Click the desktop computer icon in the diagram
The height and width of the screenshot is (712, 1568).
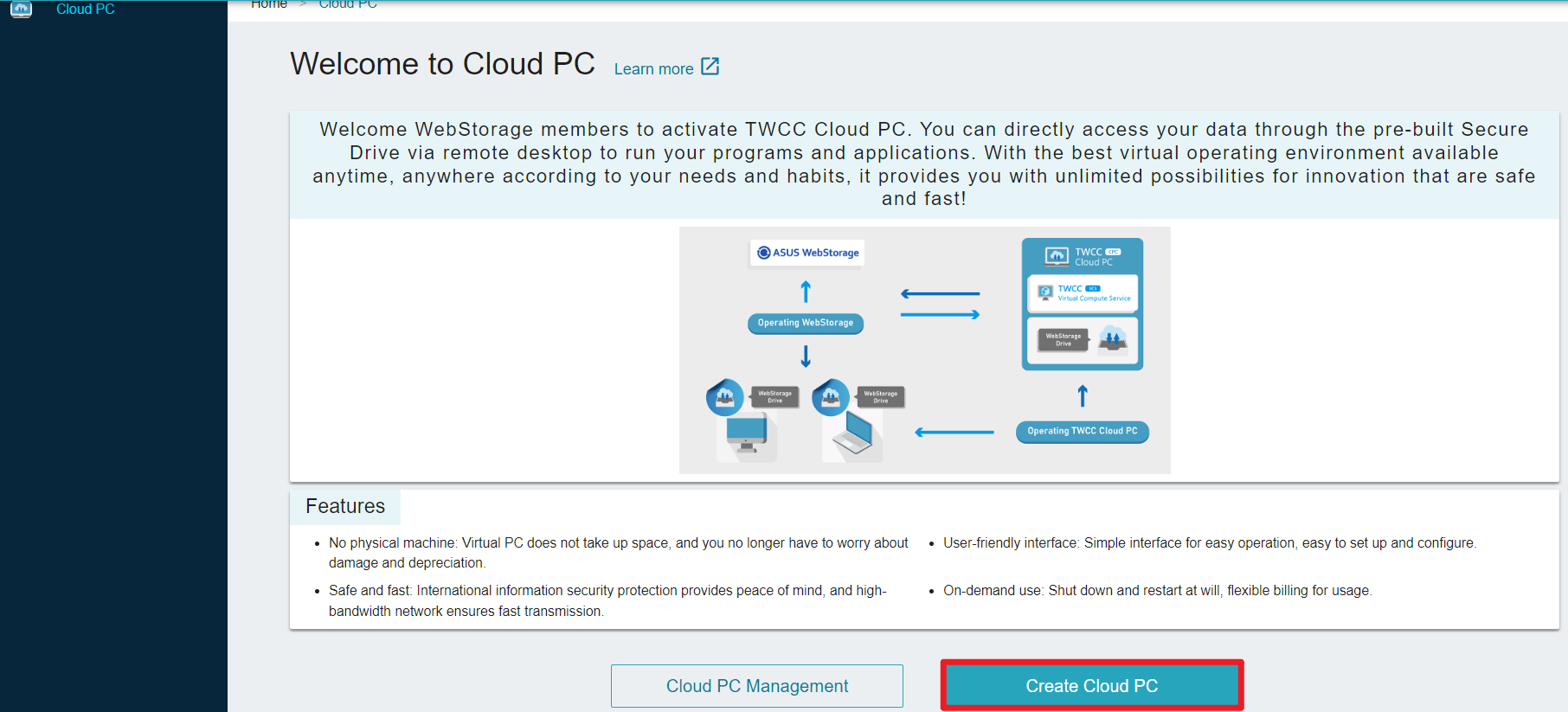(747, 434)
